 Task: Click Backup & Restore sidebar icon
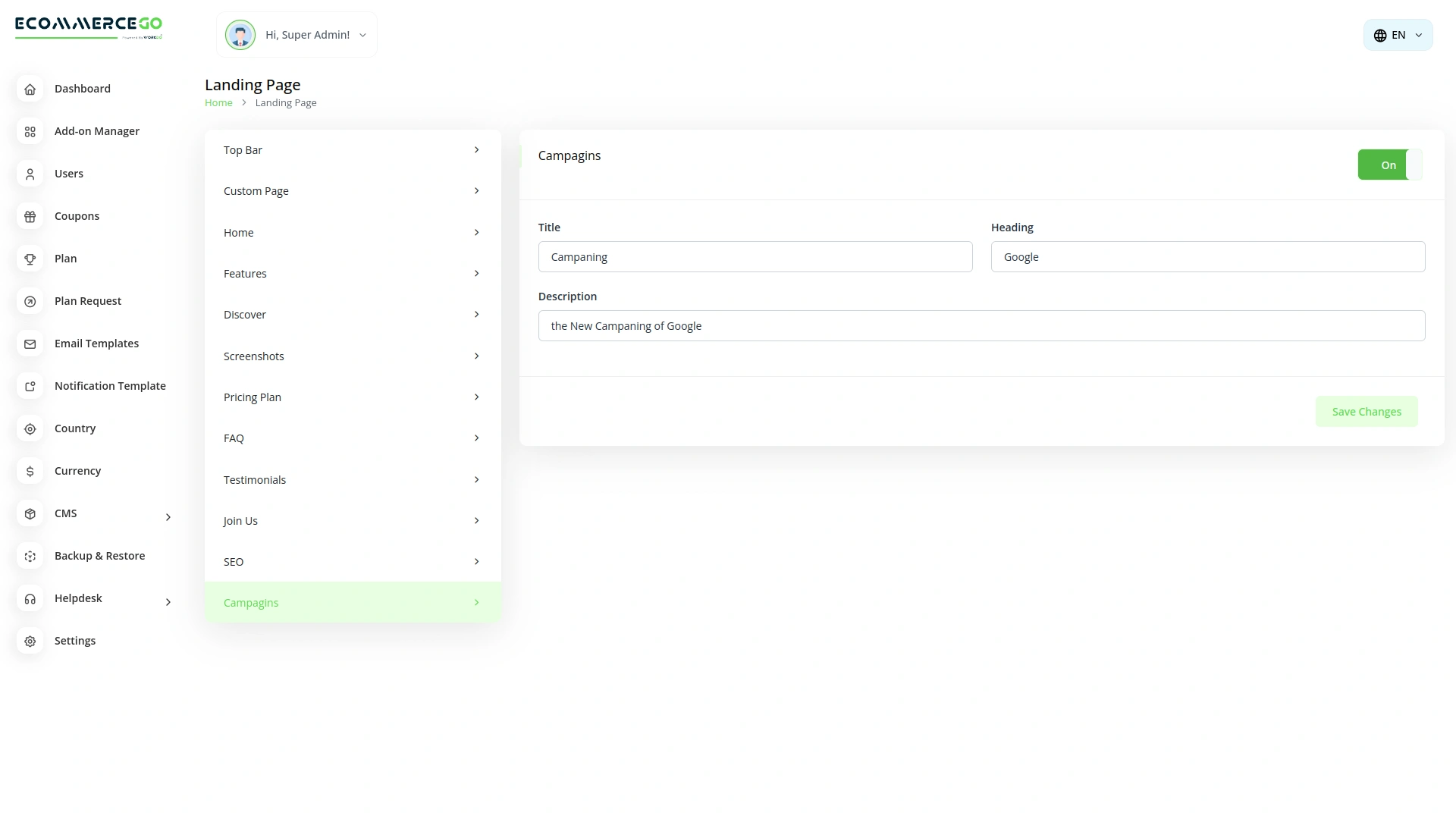30,557
